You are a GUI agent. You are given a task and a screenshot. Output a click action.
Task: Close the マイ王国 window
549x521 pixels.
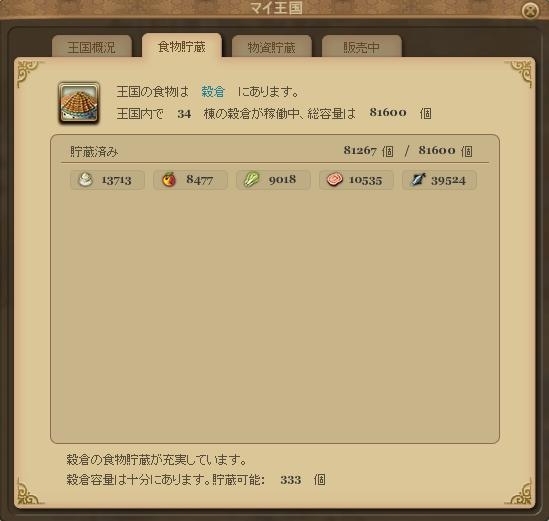pyautogui.click(x=530, y=11)
